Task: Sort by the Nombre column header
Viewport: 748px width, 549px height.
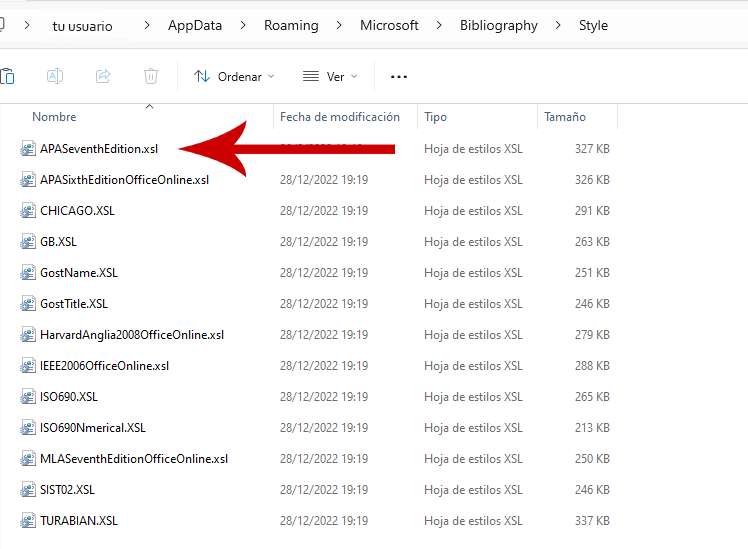Action: pyautogui.click(x=54, y=117)
